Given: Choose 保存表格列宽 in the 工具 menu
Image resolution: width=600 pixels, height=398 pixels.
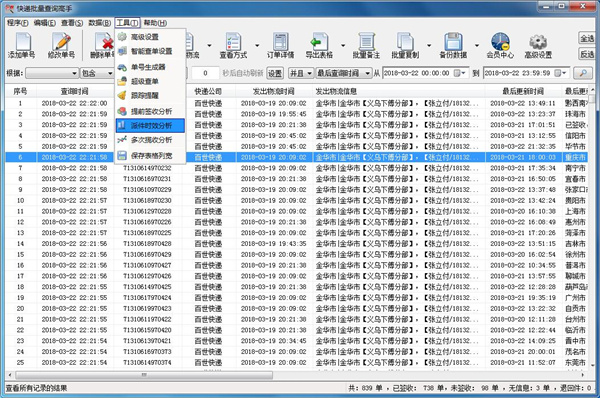Looking at the screenshot, I should 151,156.
